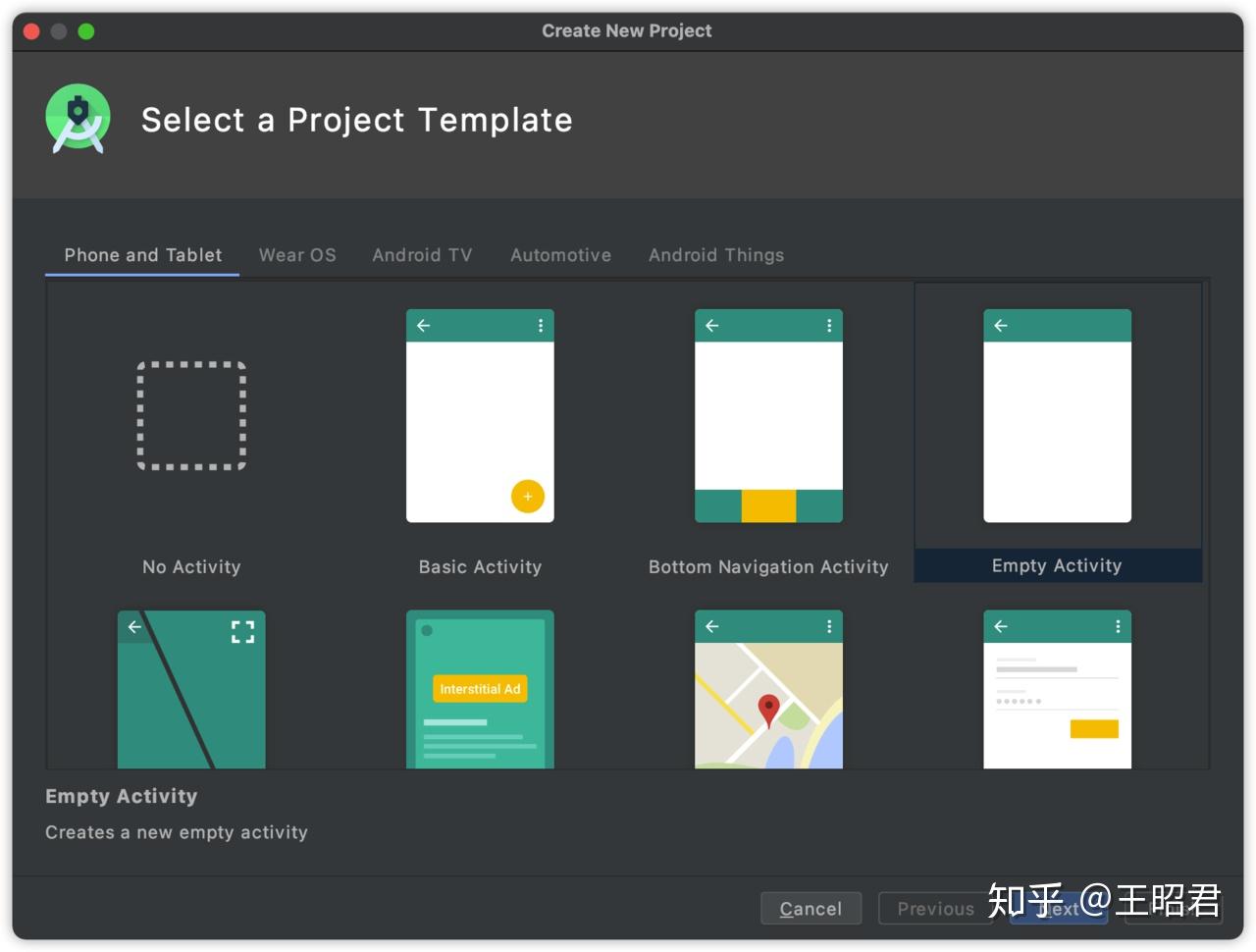1256x952 pixels.
Task: Click the overflow dots in the Basic Activity thumbnail
Action: pyautogui.click(x=541, y=326)
